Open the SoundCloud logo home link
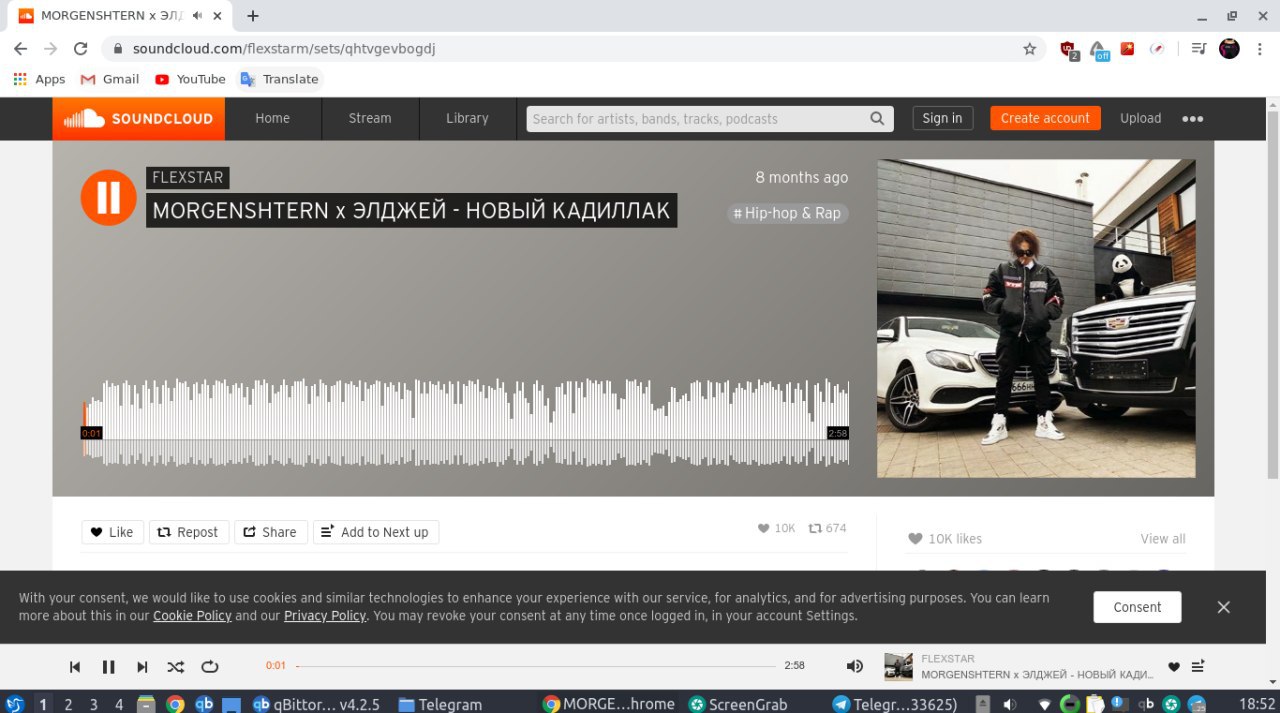Viewport: 1280px width, 713px height. tap(139, 118)
